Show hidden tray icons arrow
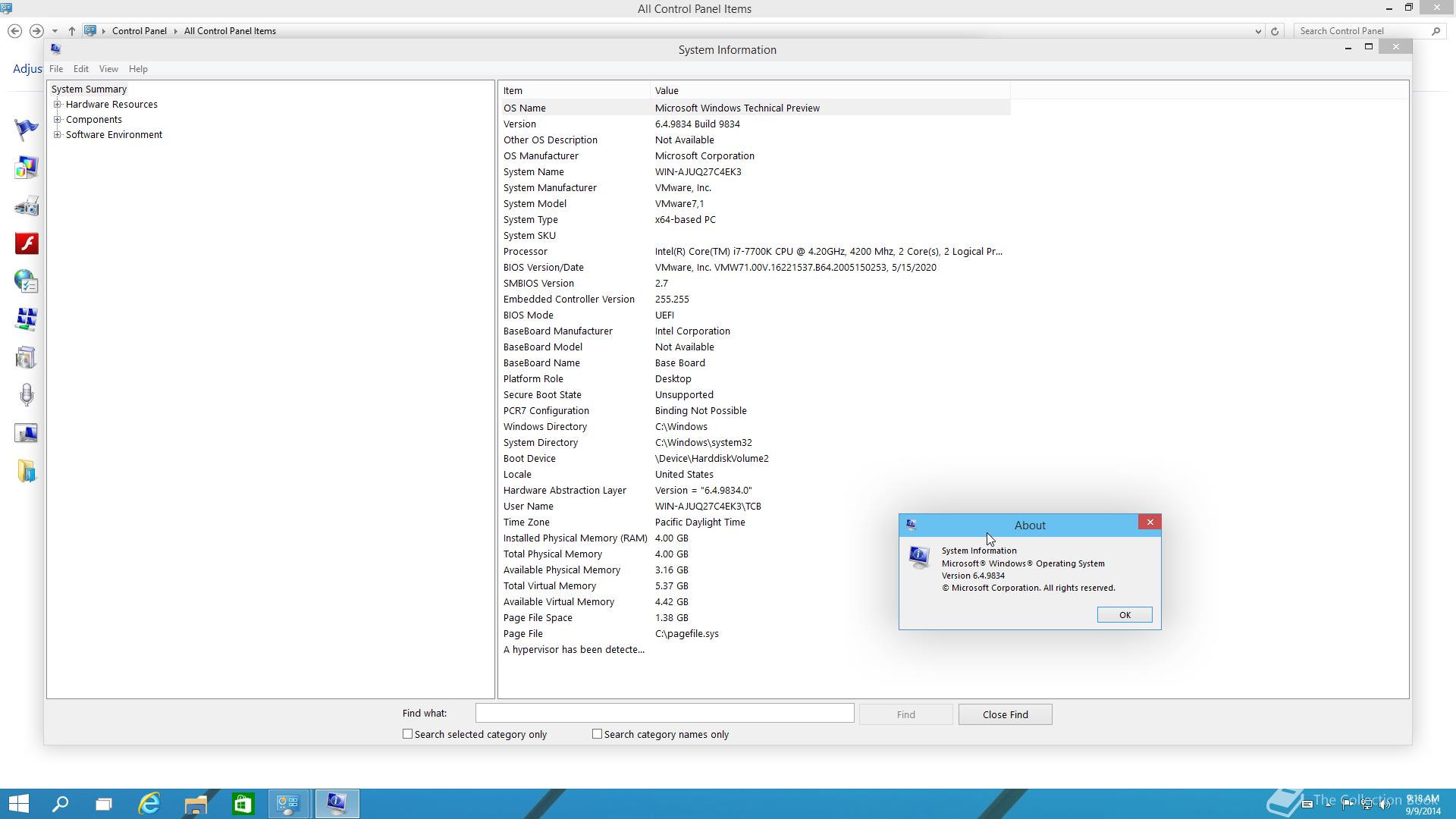Image resolution: width=1456 pixels, height=819 pixels. pos(1328,805)
